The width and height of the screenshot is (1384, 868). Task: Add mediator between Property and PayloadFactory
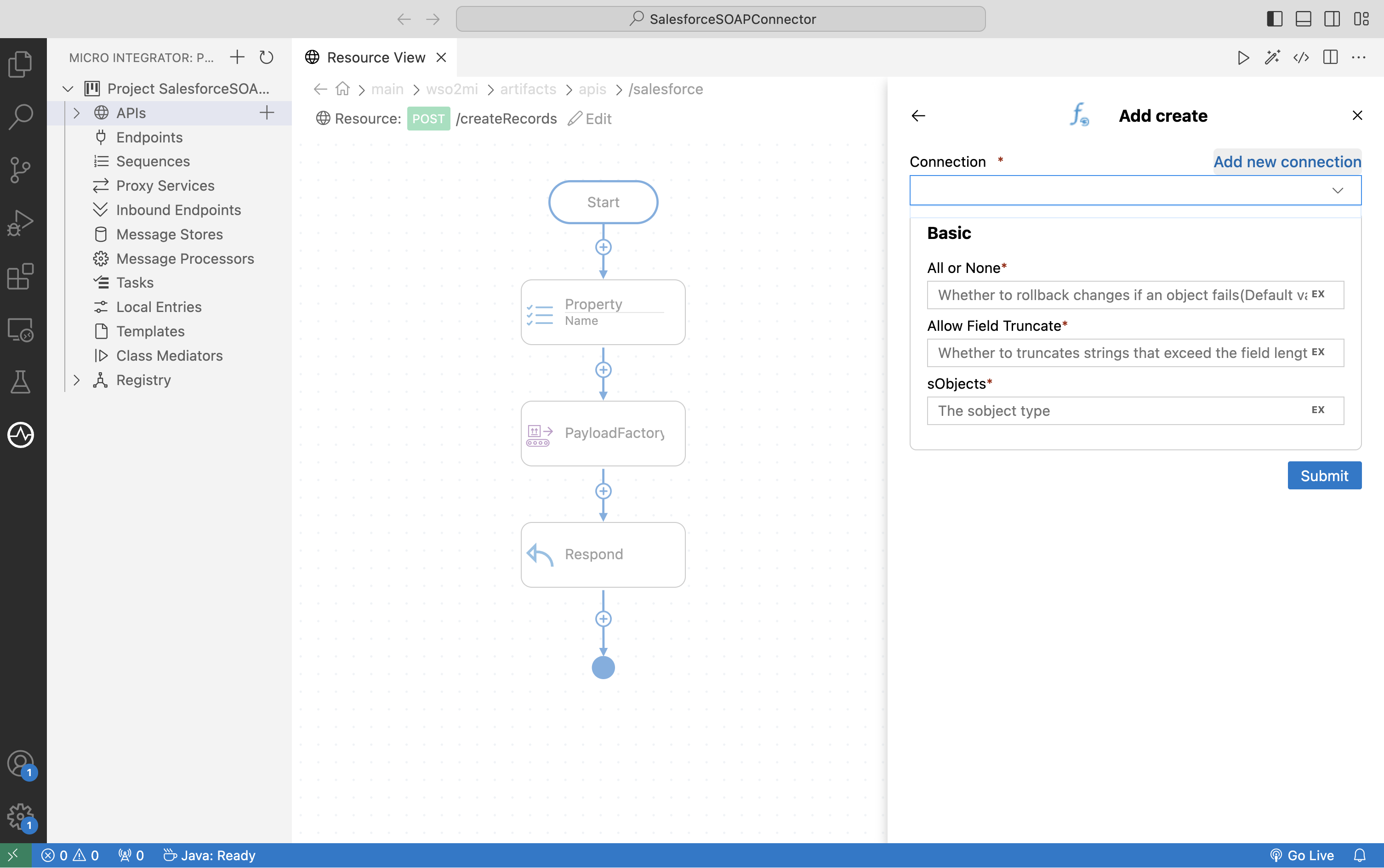click(x=603, y=370)
